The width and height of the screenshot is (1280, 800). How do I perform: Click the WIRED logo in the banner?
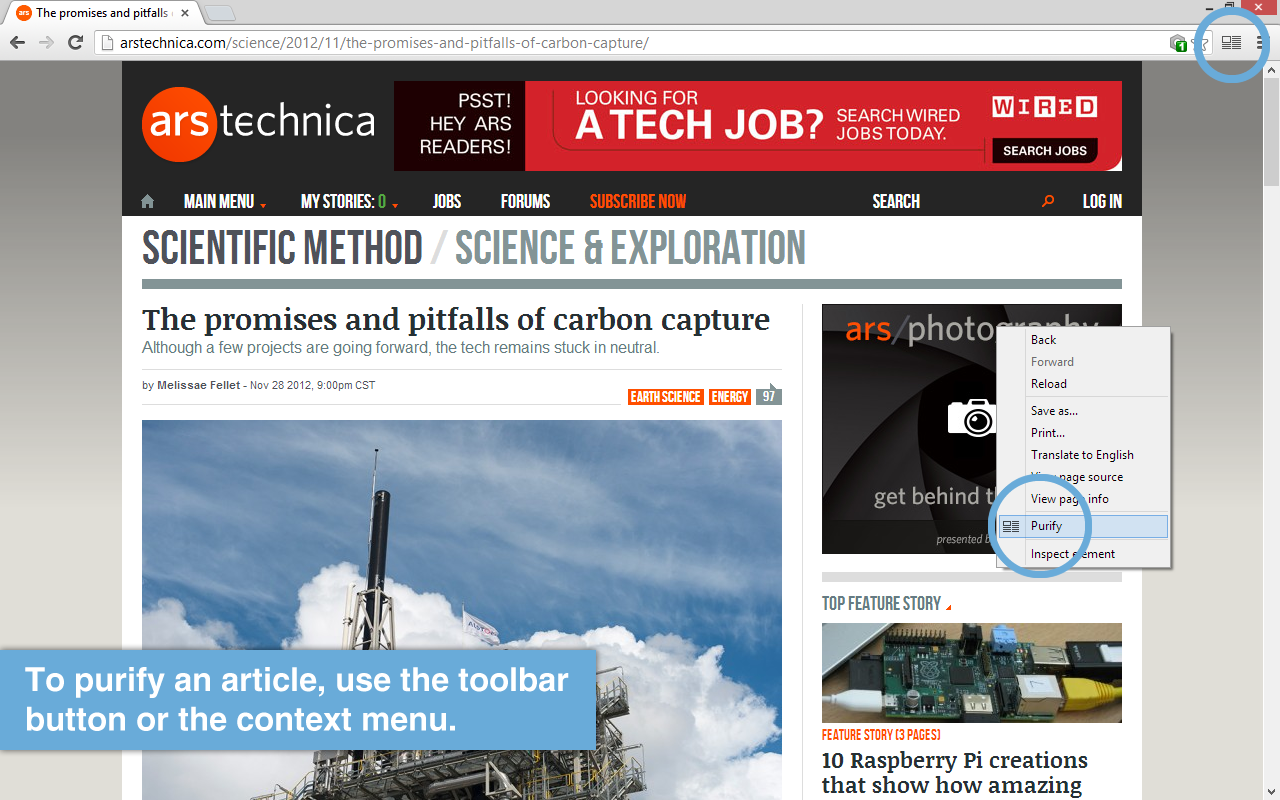tap(1045, 107)
